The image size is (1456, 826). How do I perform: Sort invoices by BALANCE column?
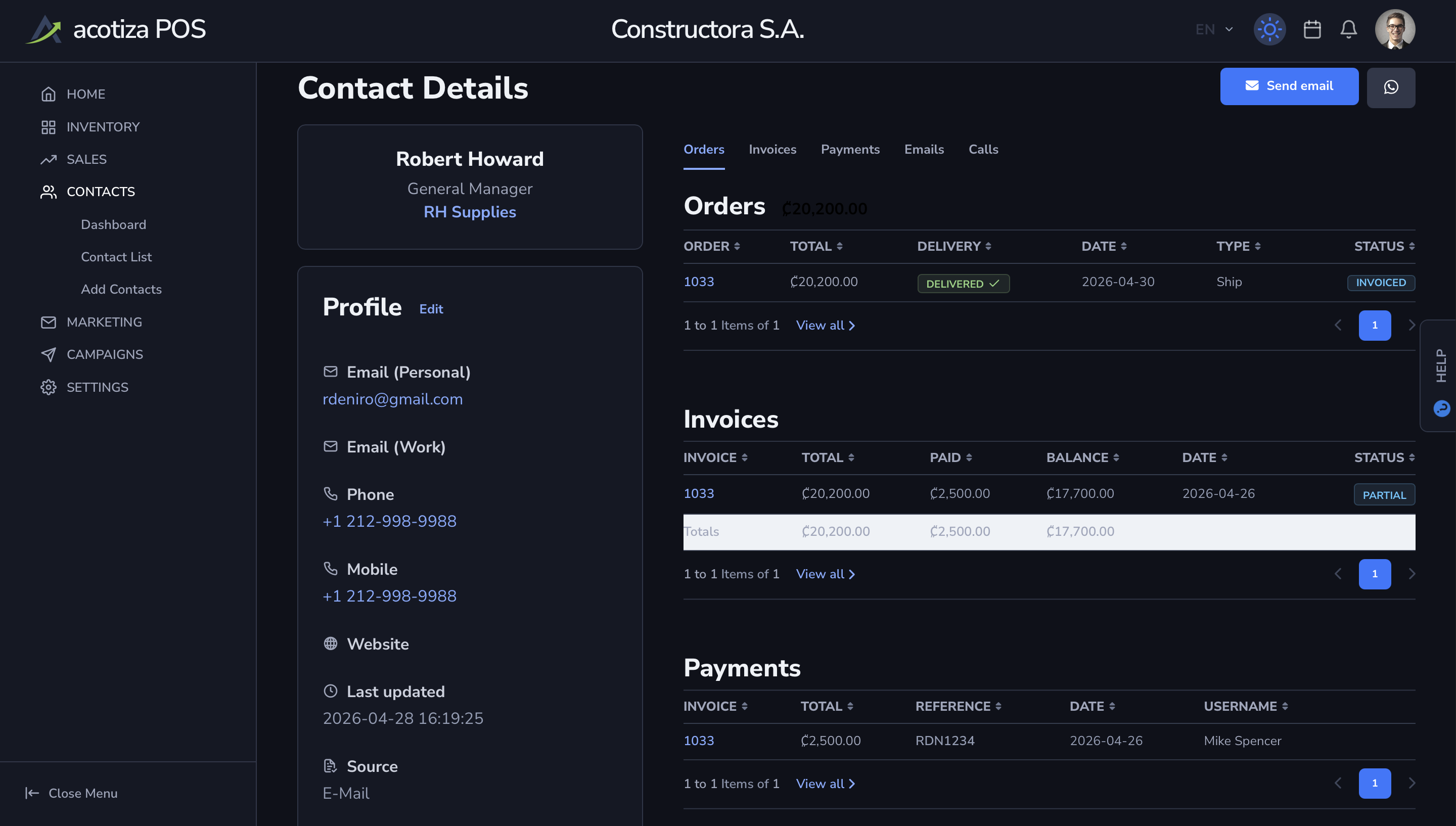[x=1082, y=458]
